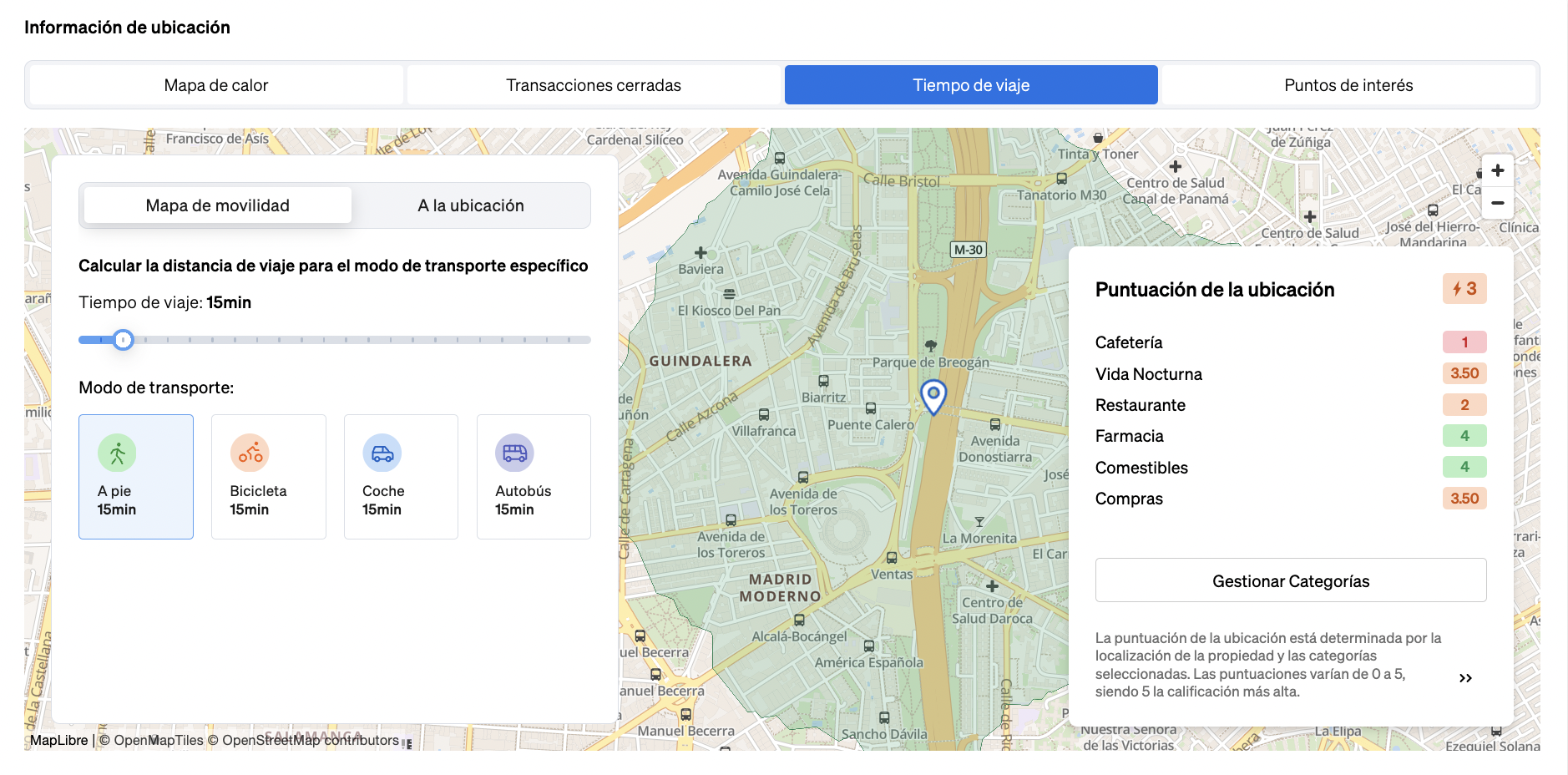The width and height of the screenshot is (1568, 775).
Task: Click the Ventas metro station icon
Action: (x=892, y=558)
